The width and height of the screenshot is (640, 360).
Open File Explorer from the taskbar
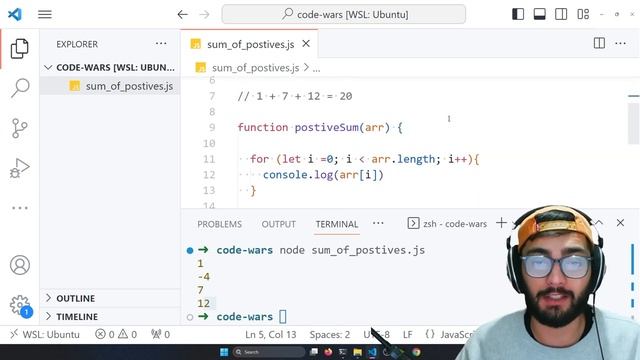click(x=358, y=352)
